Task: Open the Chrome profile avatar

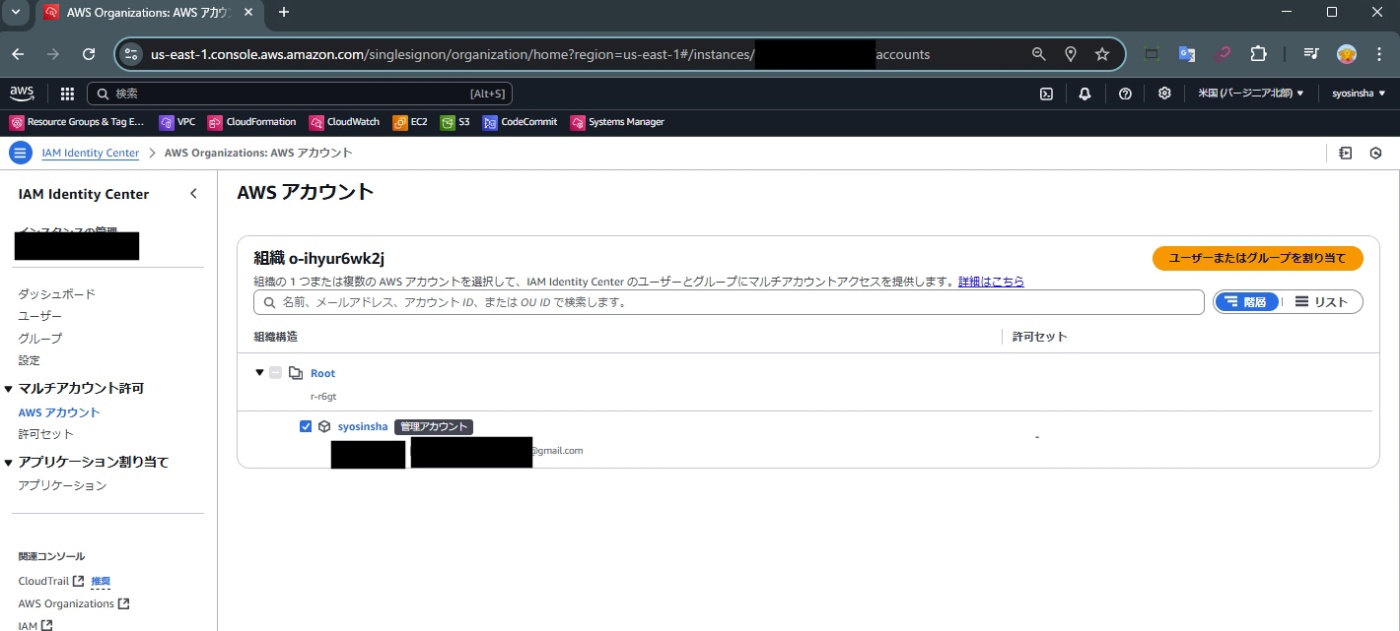Action: coord(1346,54)
